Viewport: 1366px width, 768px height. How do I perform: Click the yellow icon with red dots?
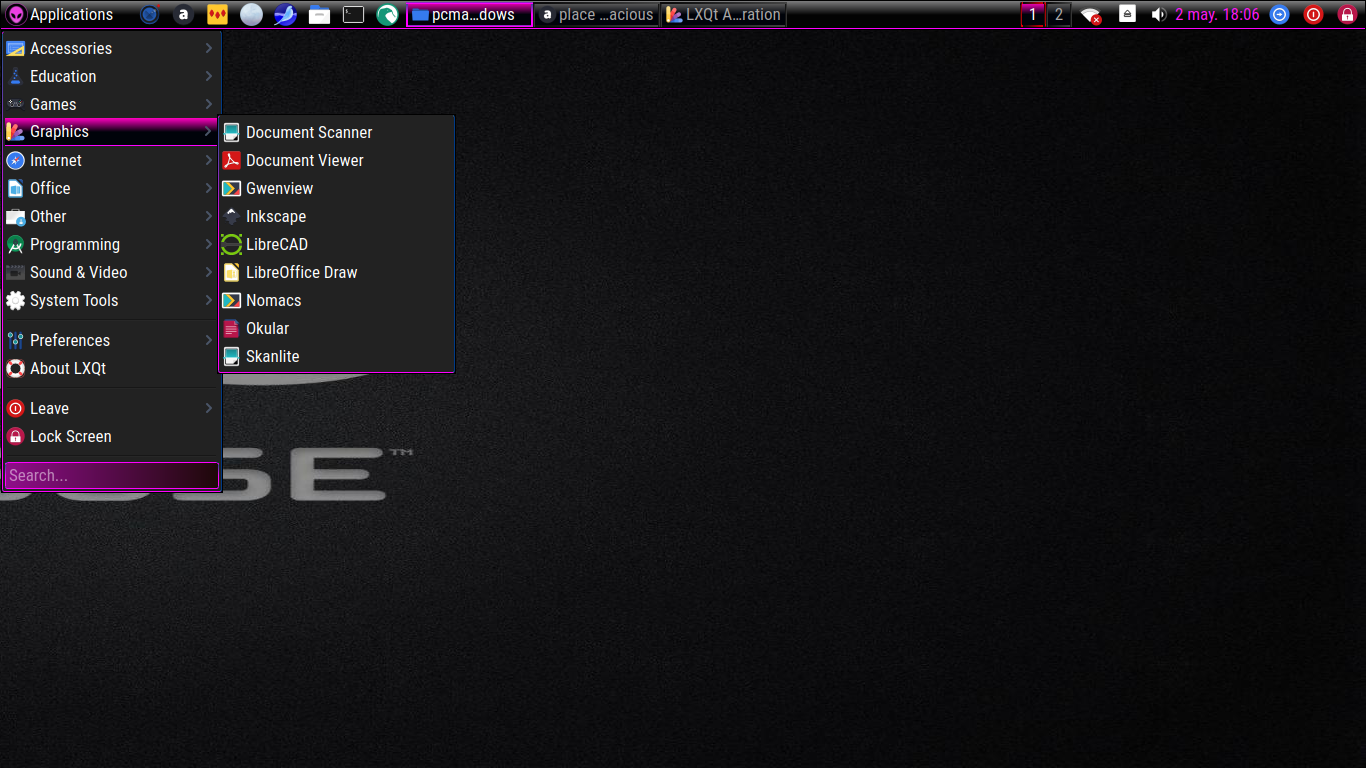[217, 15]
